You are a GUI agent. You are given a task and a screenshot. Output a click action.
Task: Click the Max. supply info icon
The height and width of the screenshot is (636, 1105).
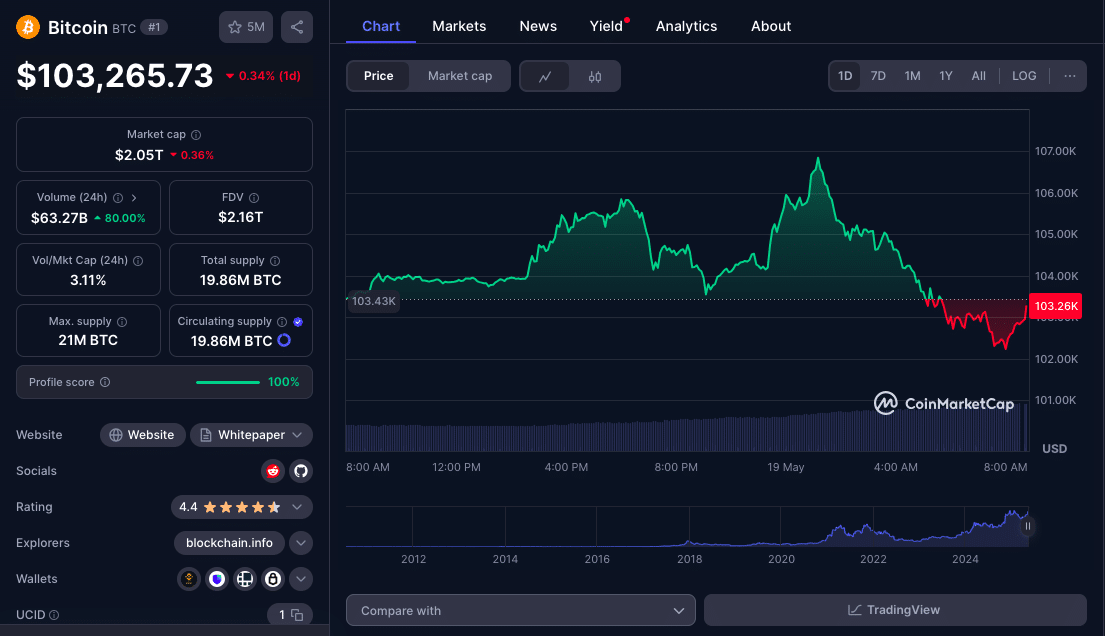122,322
